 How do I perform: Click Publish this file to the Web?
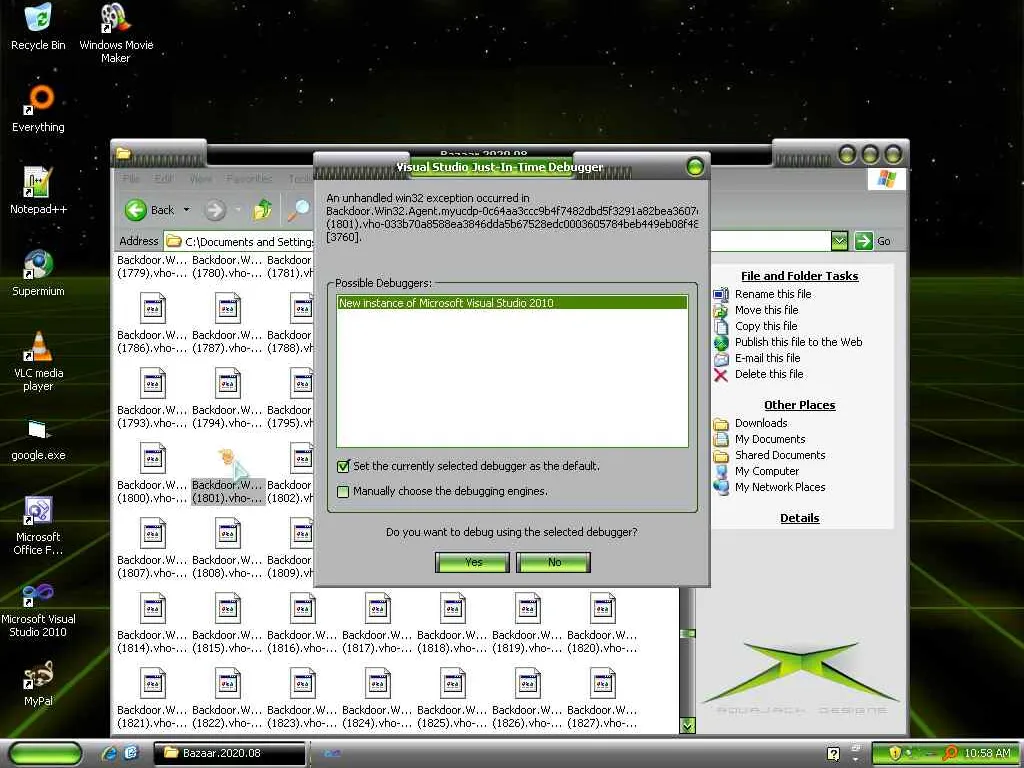click(x=798, y=342)
